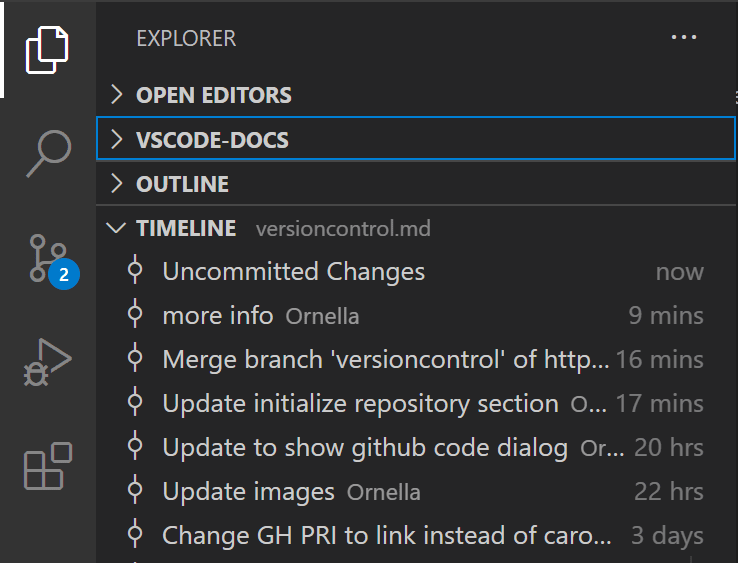
Task: Open the Run and Debug view
Action: point(47,362)
